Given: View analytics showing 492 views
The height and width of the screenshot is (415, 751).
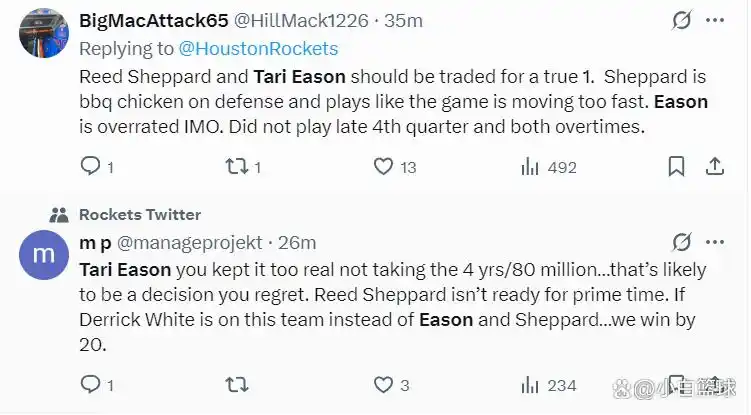Looking at the screenshot, I should pos(530,167).
